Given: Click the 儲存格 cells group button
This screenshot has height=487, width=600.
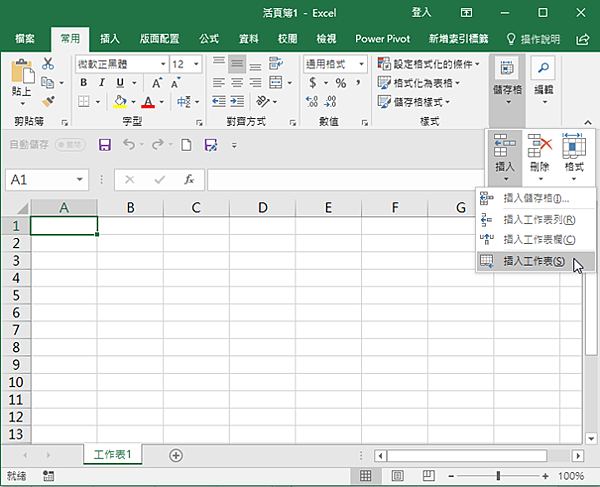Looking at the screenshot, I should 507,81.
